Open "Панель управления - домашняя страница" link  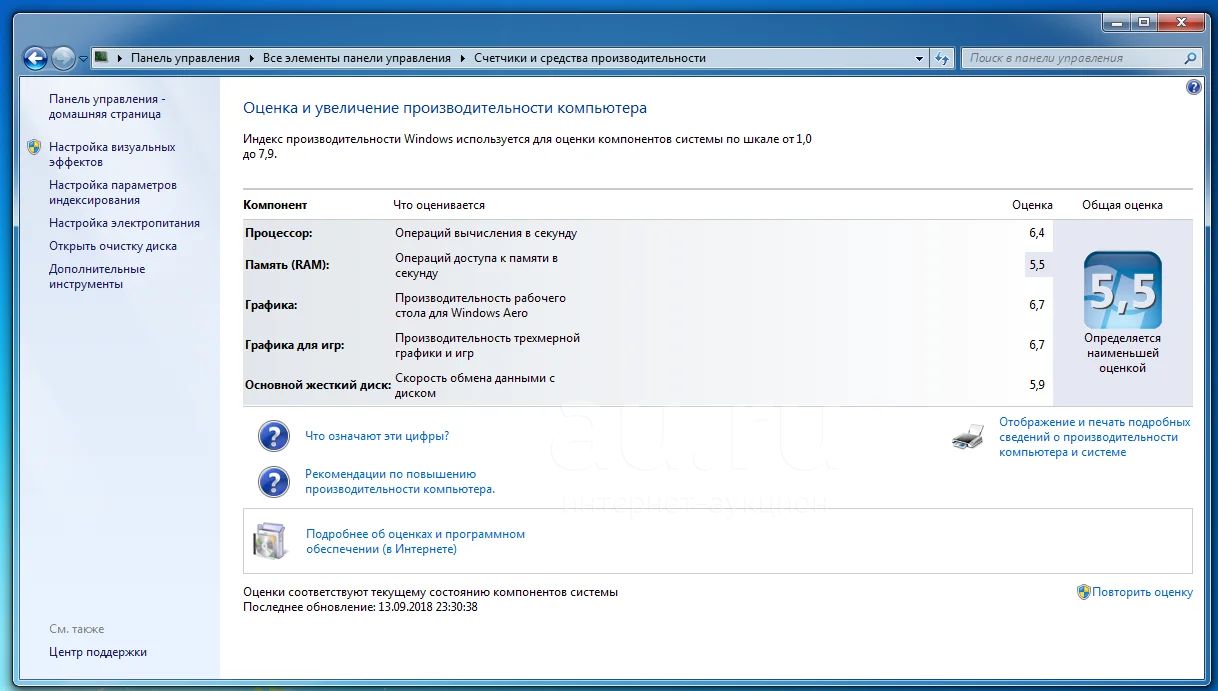105,107
